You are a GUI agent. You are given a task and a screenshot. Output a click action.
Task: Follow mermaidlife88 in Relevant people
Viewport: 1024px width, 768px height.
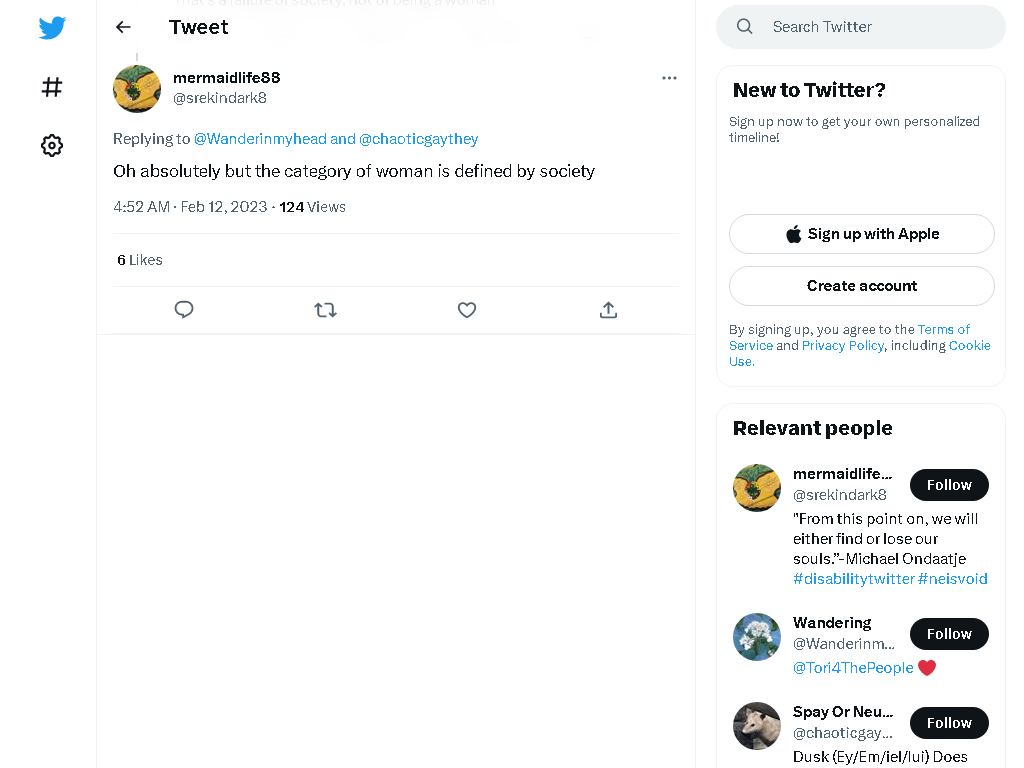[x=949, y=485]
